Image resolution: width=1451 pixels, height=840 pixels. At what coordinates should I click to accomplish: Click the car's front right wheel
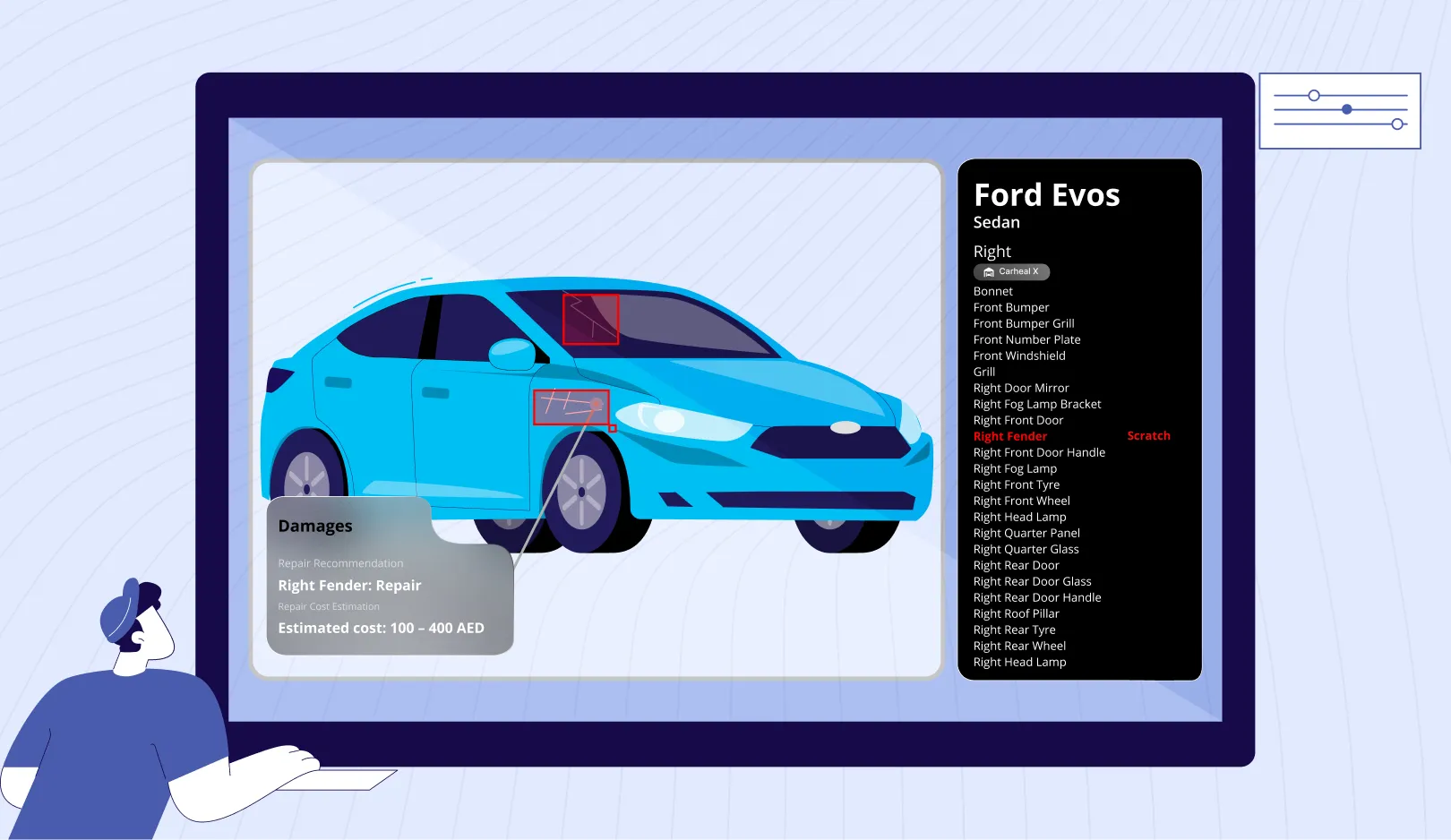pyautogui.click(x=582, y=492)
